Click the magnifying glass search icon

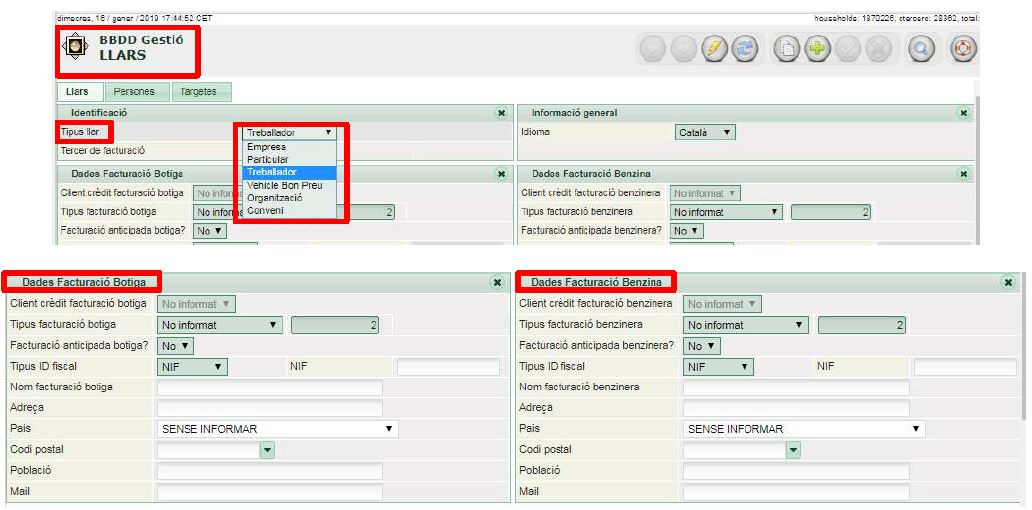point(920,49)
